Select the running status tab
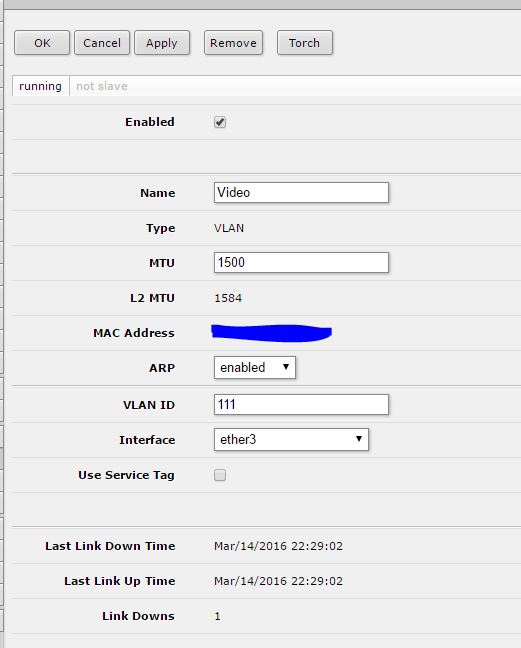The image size is (521, 648). (40, 86)
